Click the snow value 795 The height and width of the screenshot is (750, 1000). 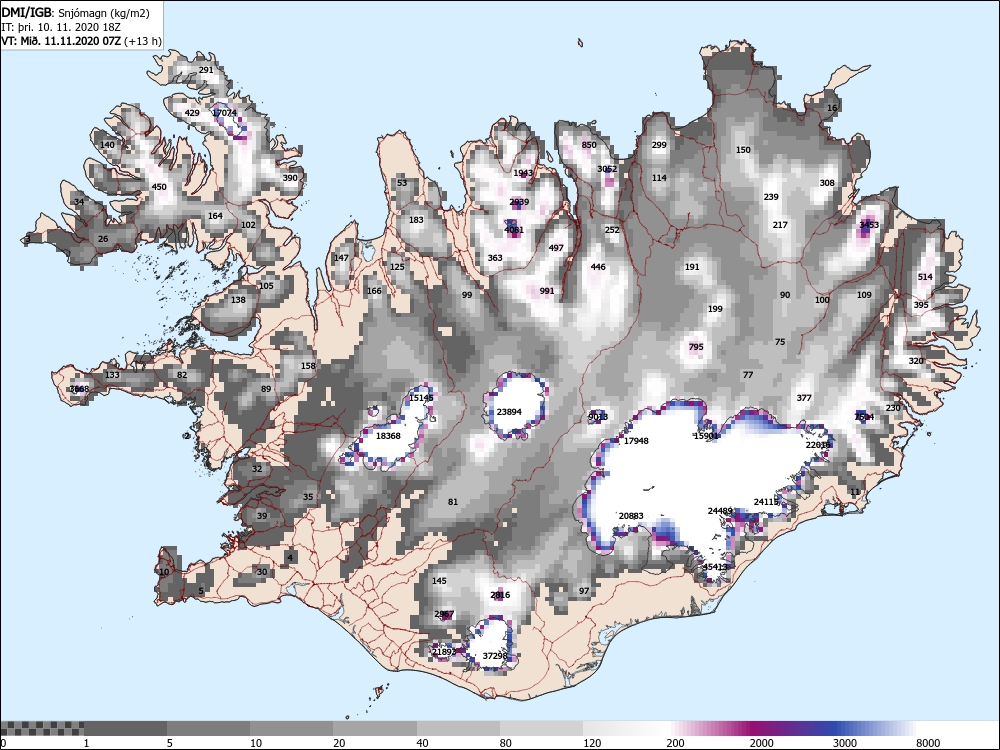click(x=696, y=347)
